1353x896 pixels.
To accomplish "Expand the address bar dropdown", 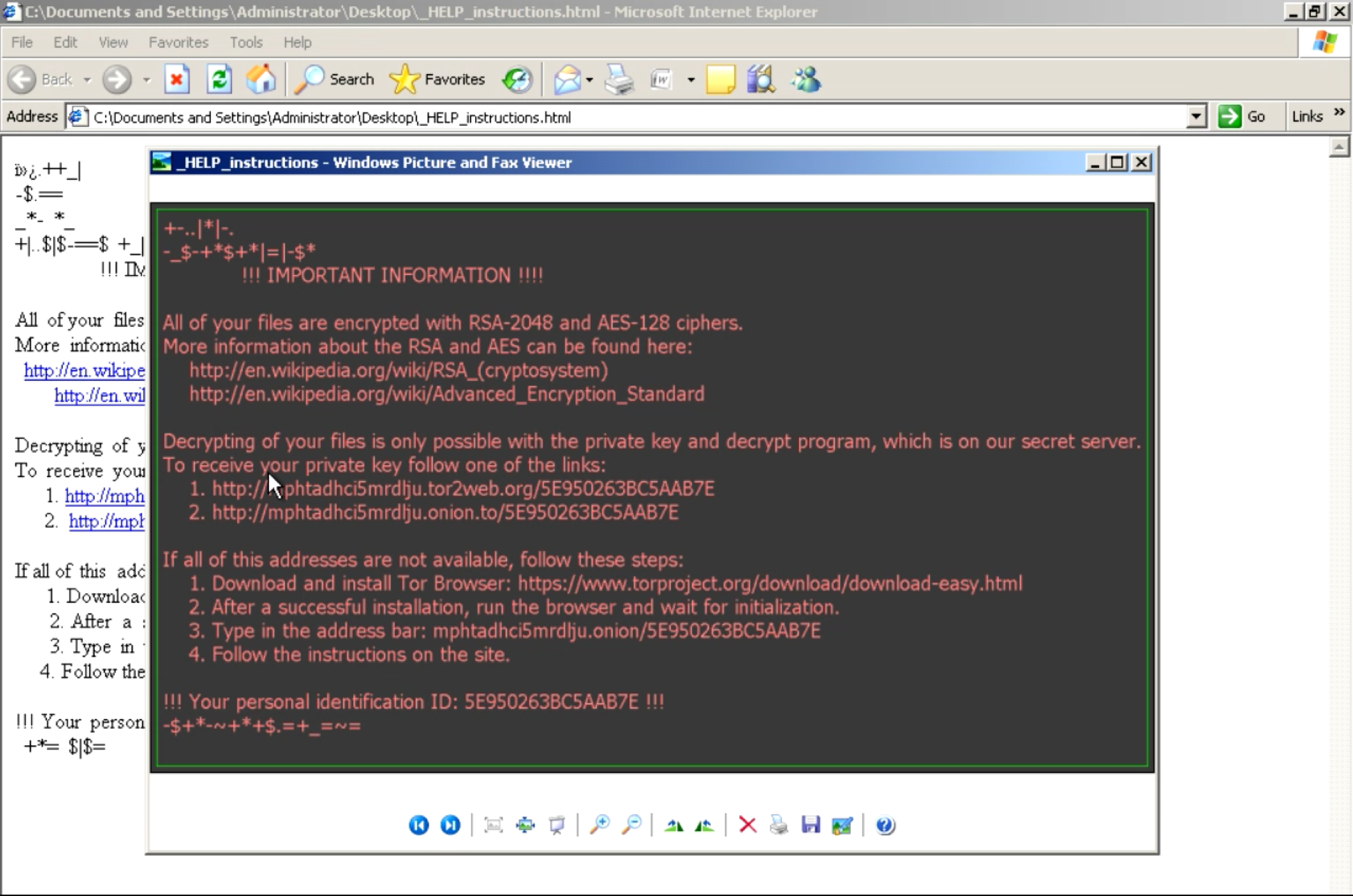I will pyautogui.click(x=1196, y=117).
